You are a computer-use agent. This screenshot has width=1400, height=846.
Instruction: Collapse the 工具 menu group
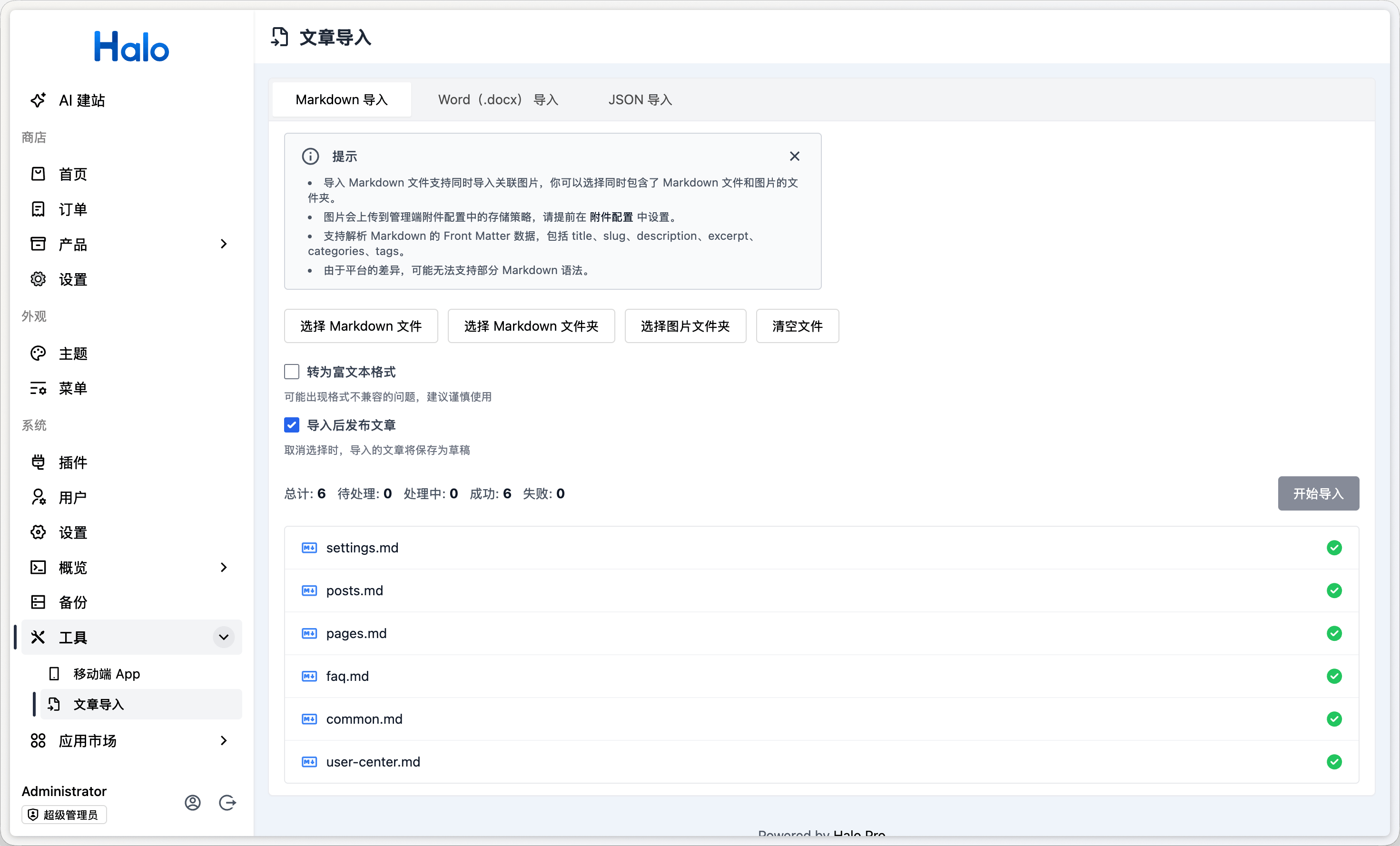coord(223,637)
